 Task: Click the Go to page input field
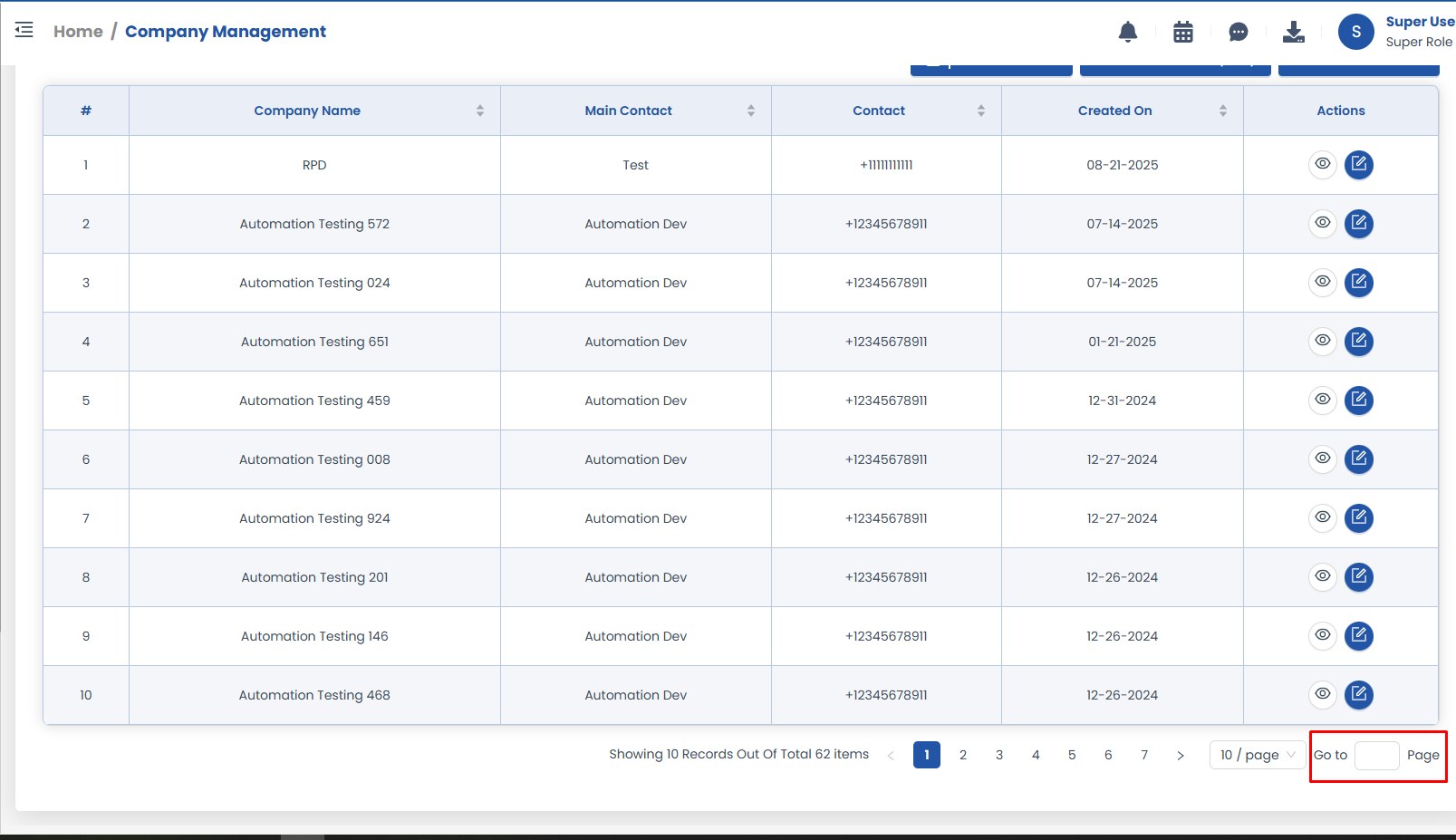pyautogui.click(x=1376, y=755)
